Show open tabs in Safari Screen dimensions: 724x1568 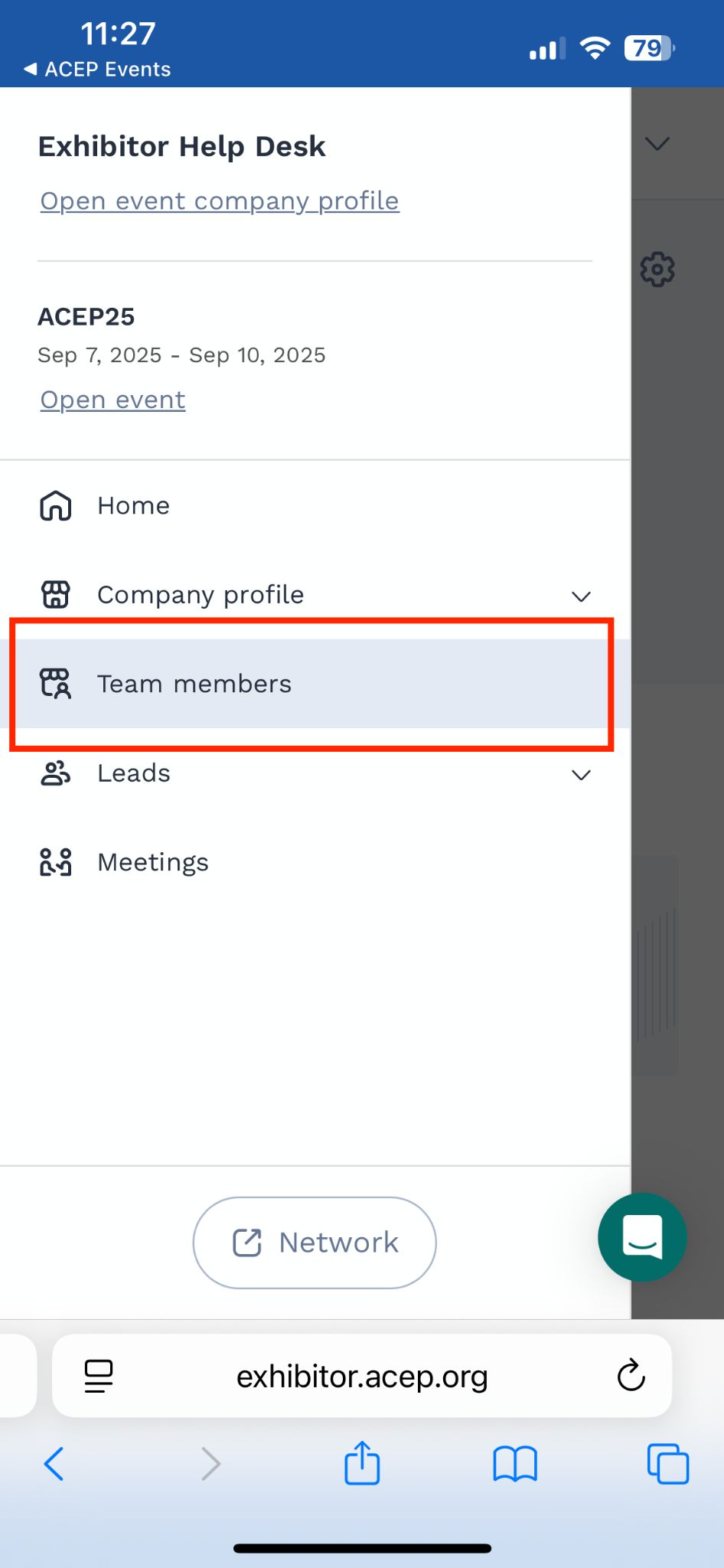click(x=667, y=1463)
